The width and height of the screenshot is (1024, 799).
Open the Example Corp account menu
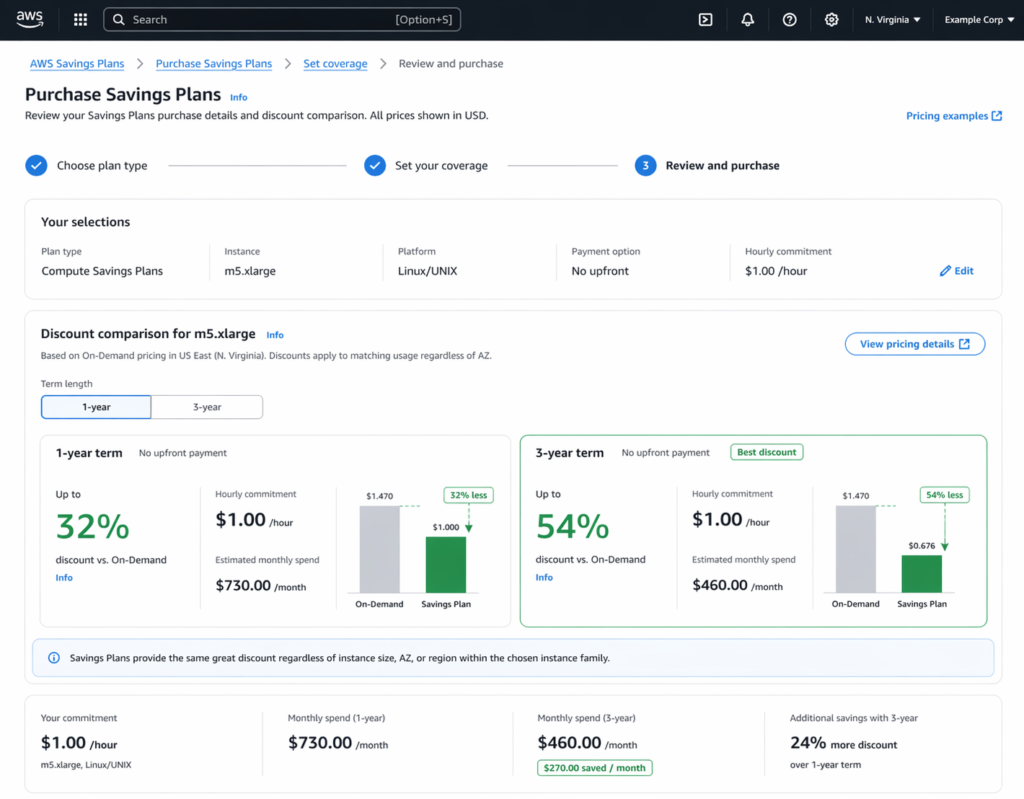point(978,18)
